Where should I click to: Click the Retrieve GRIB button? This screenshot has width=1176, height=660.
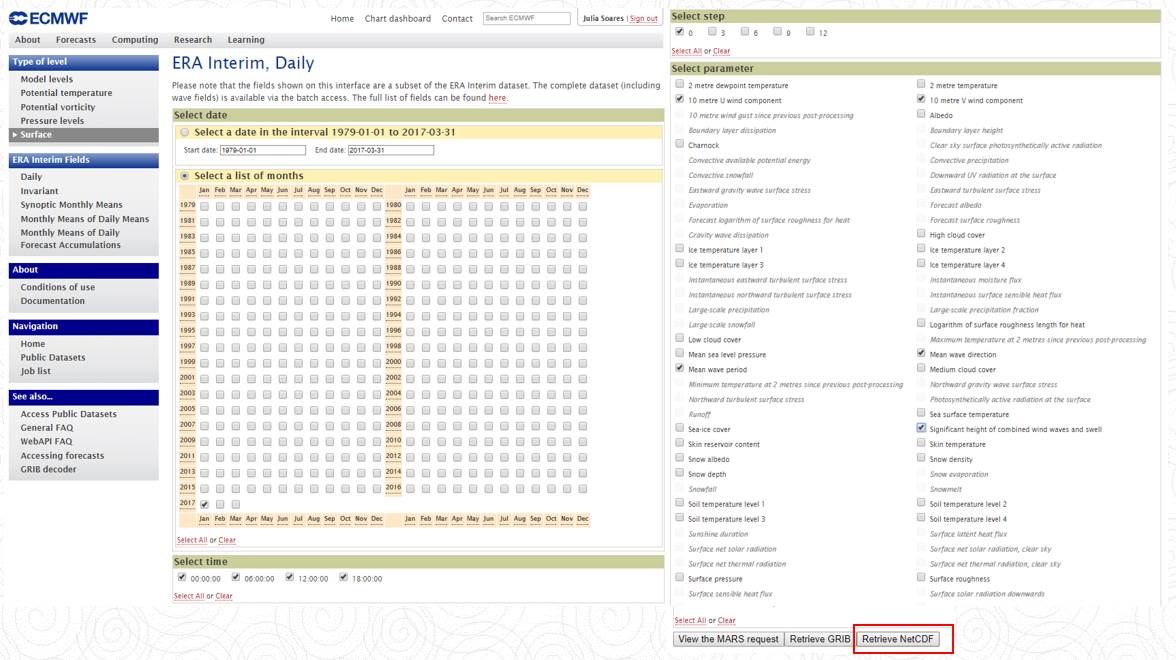(820, 639)
